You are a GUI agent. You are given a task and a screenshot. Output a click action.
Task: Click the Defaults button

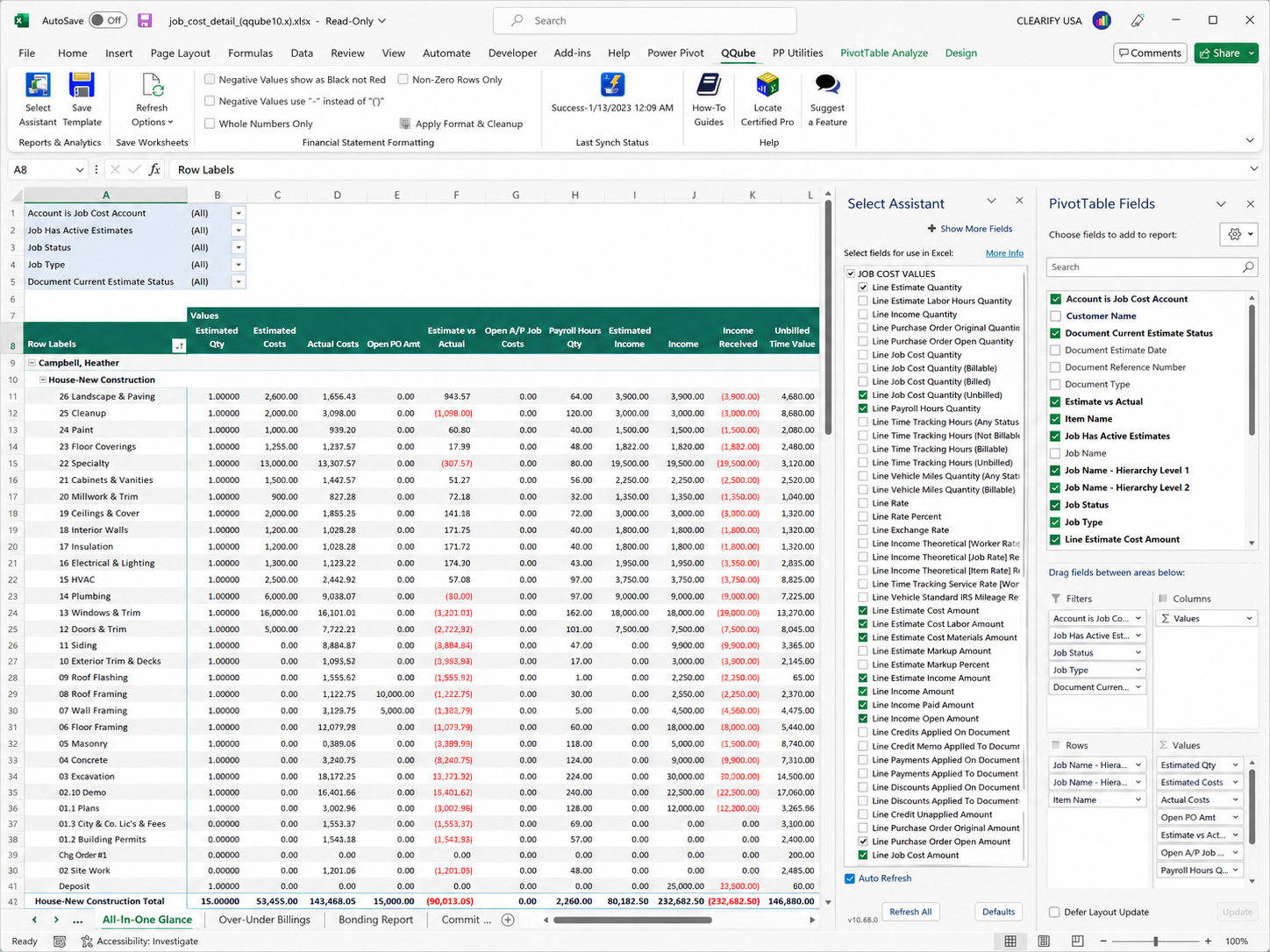(998, 912)
